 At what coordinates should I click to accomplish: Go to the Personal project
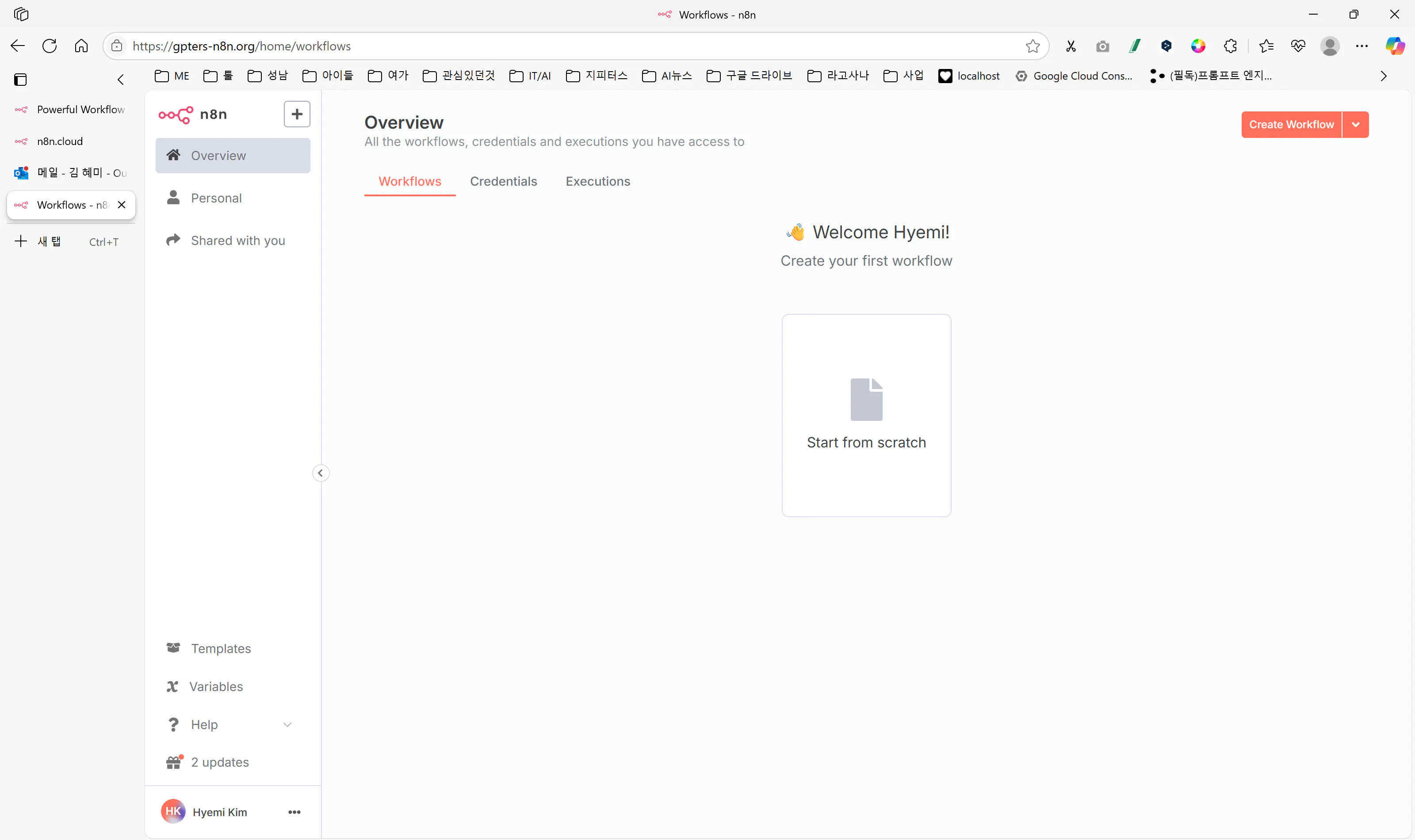click(216, 198)
